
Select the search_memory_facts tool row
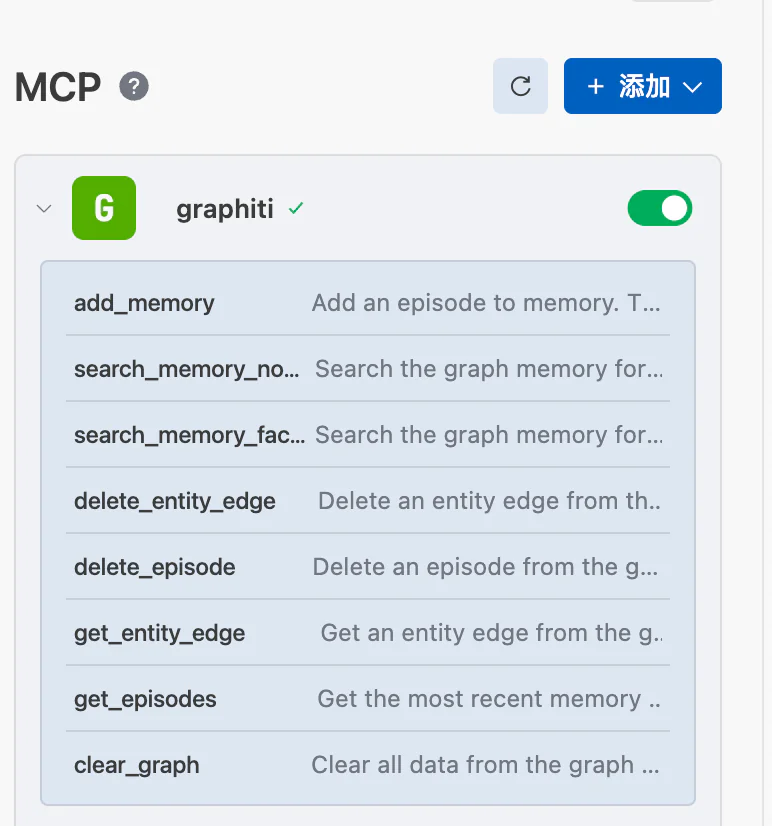pyautogui.click(x=189, y=435)
